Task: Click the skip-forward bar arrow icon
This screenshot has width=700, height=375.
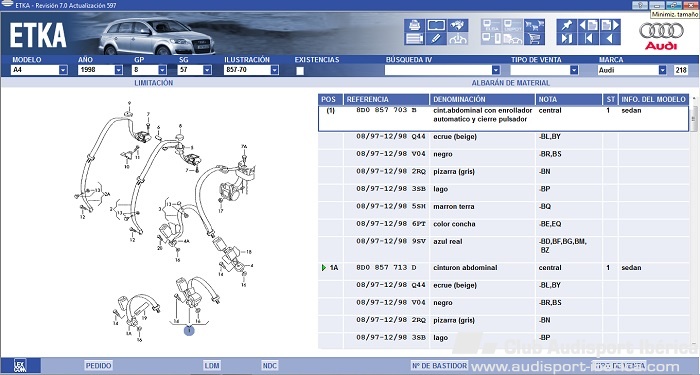Action: point(567,39)
